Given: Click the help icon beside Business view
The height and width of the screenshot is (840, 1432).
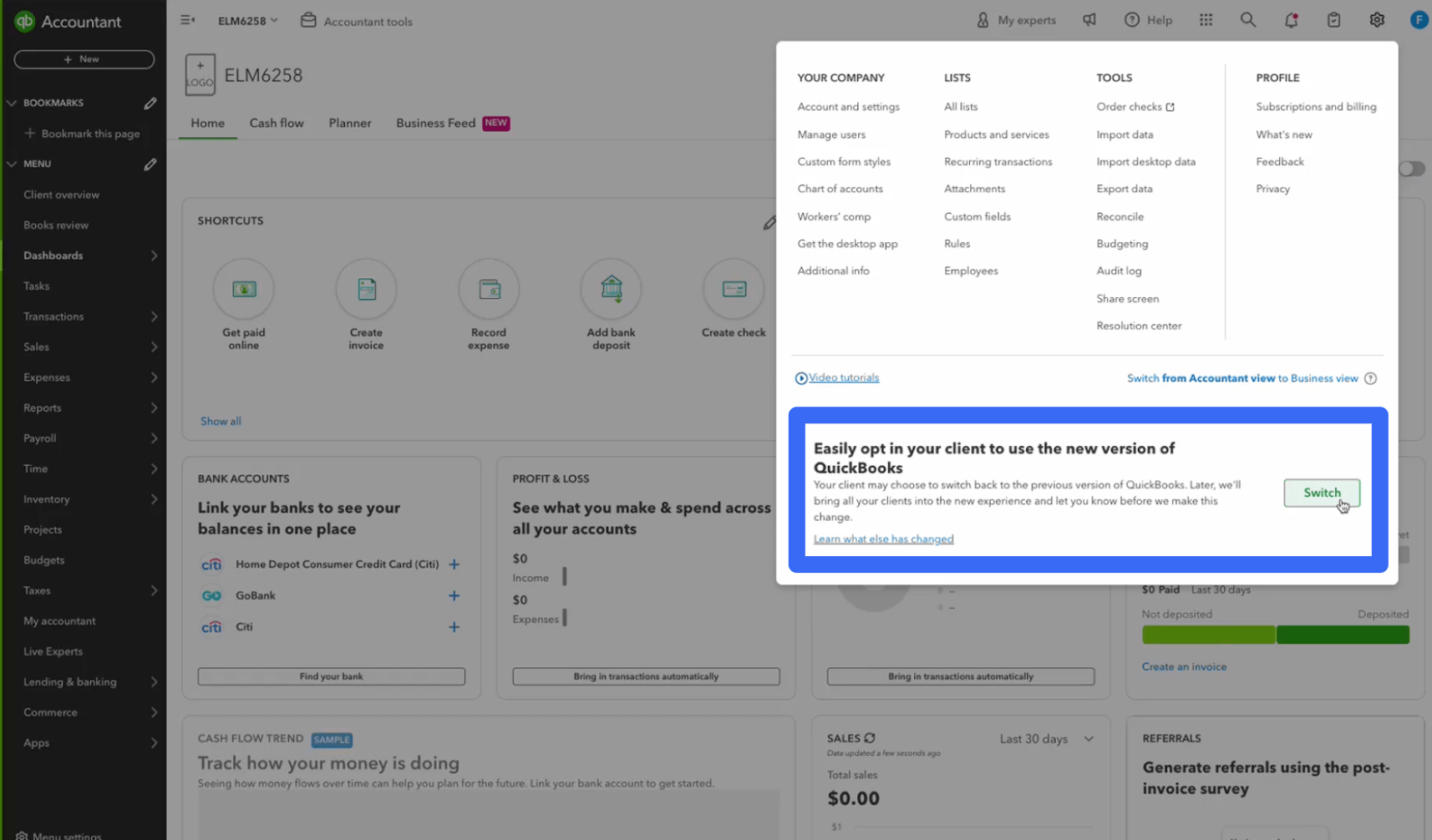Looking at the screenshot, I should [1370, 378].
